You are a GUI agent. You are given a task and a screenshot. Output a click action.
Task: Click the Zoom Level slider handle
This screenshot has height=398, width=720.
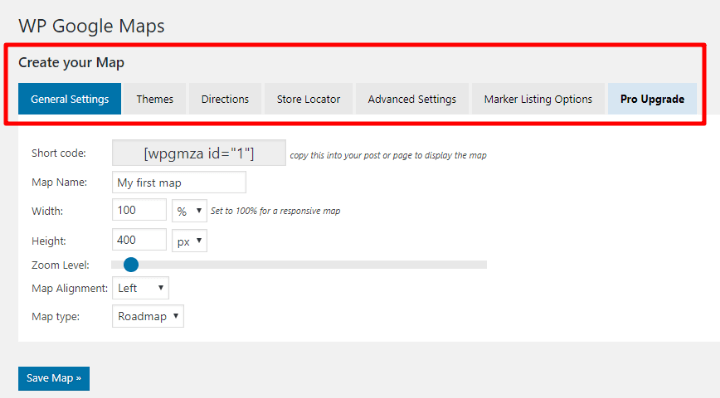tap(131, 264)
